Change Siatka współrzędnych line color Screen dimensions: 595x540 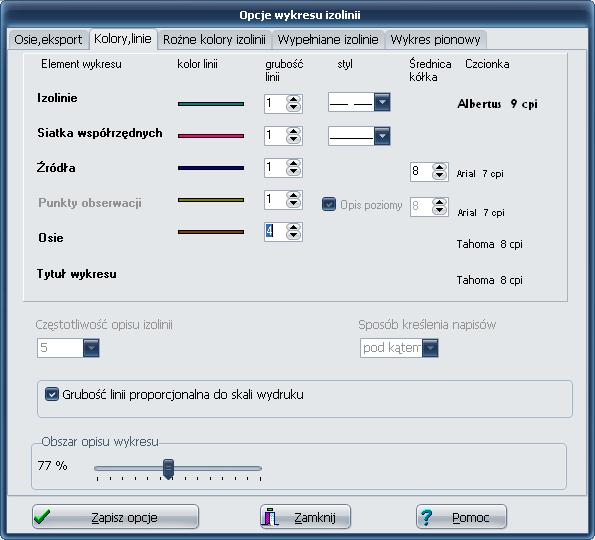click(x=211, y=135)
